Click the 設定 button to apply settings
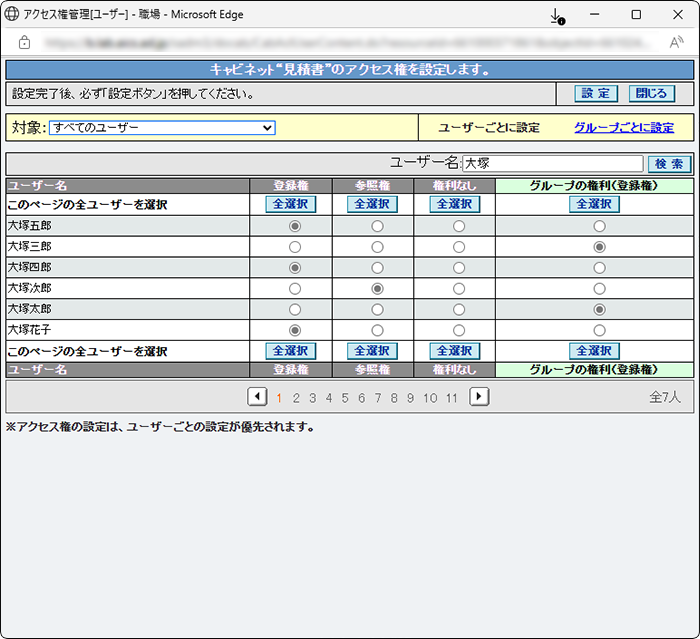This screenshot has height=639, width=700. pyautogui.click(x=596, y=93)
